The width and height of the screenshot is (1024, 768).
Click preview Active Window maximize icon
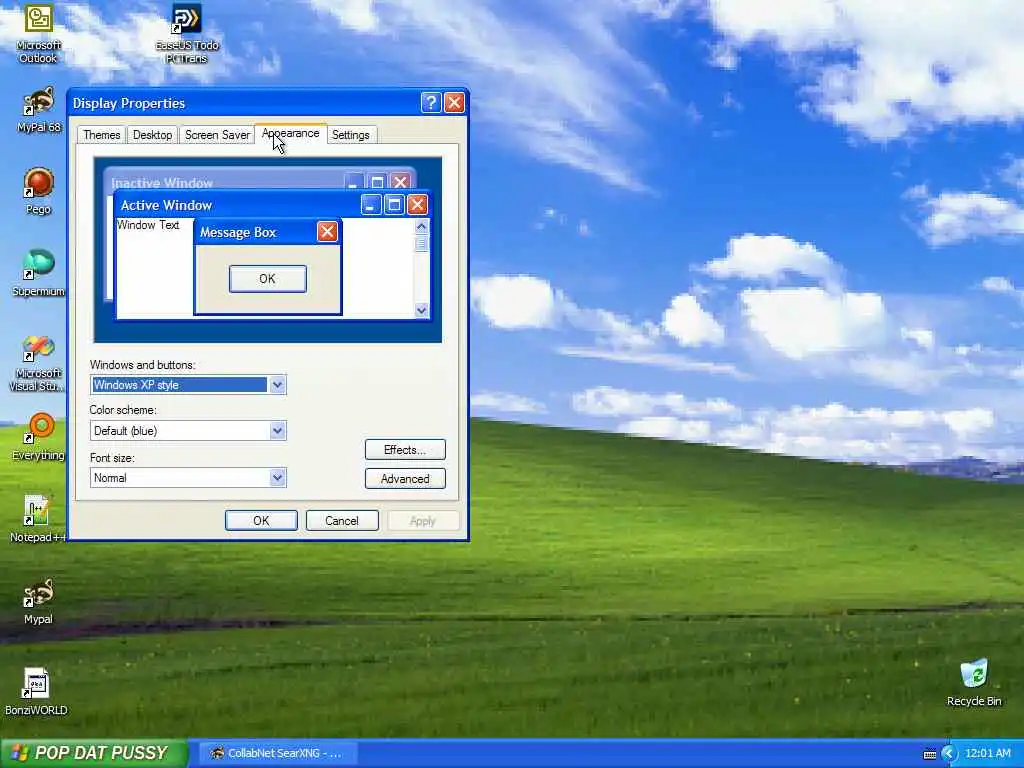[x=394, y=205]
